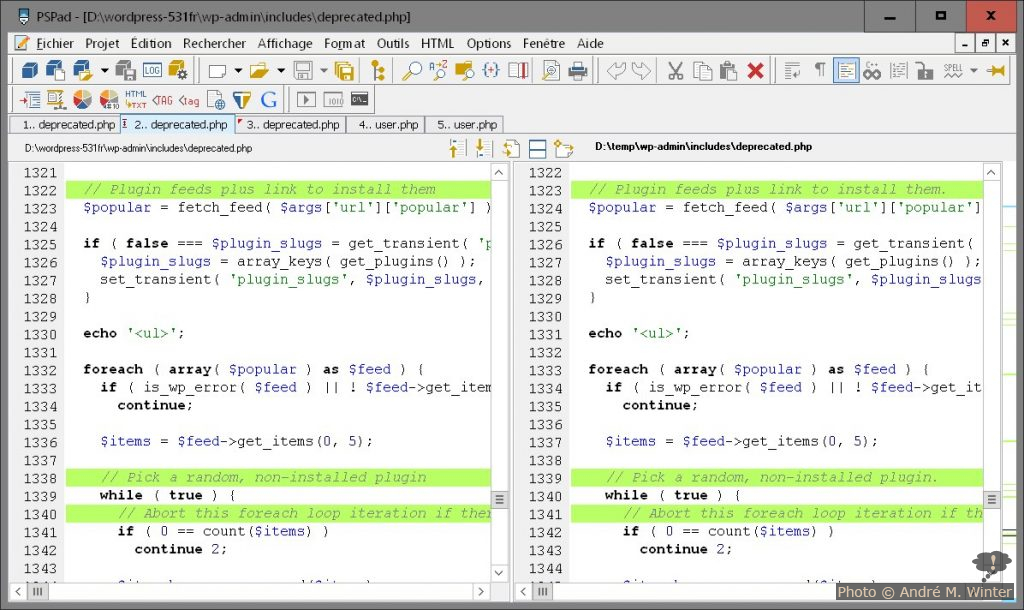
Task: Open the save options dropdown arrow
Action: 322,71
